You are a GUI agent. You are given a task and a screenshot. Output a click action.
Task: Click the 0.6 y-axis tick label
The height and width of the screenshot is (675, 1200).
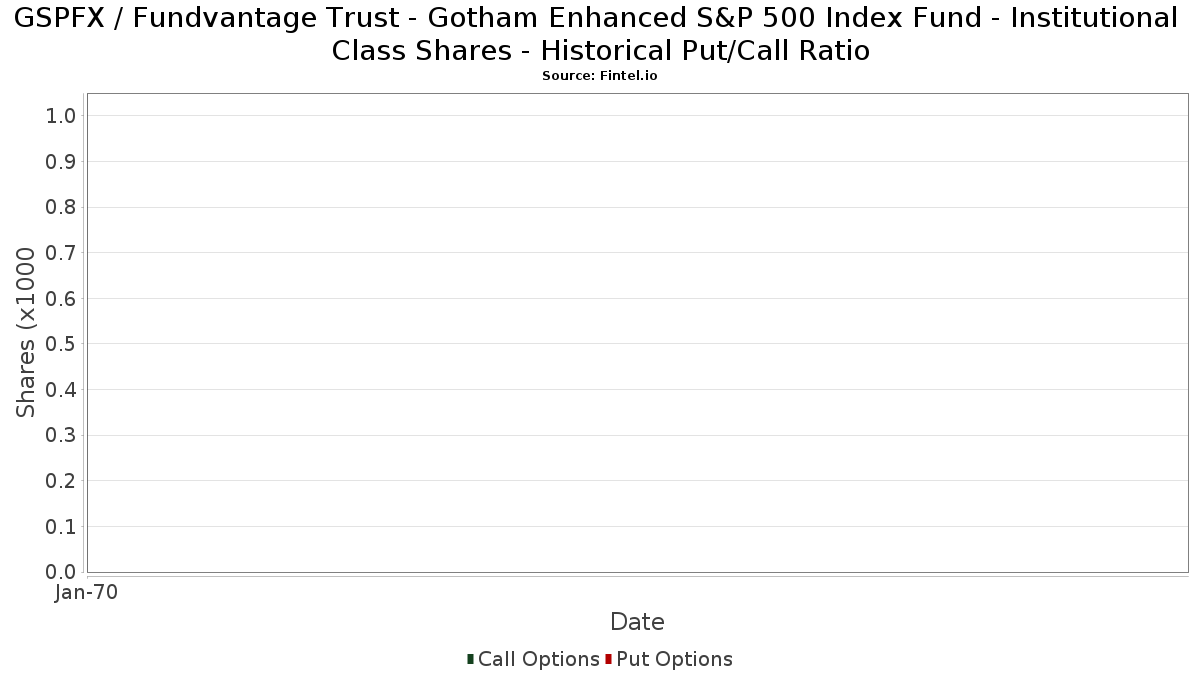61,299
